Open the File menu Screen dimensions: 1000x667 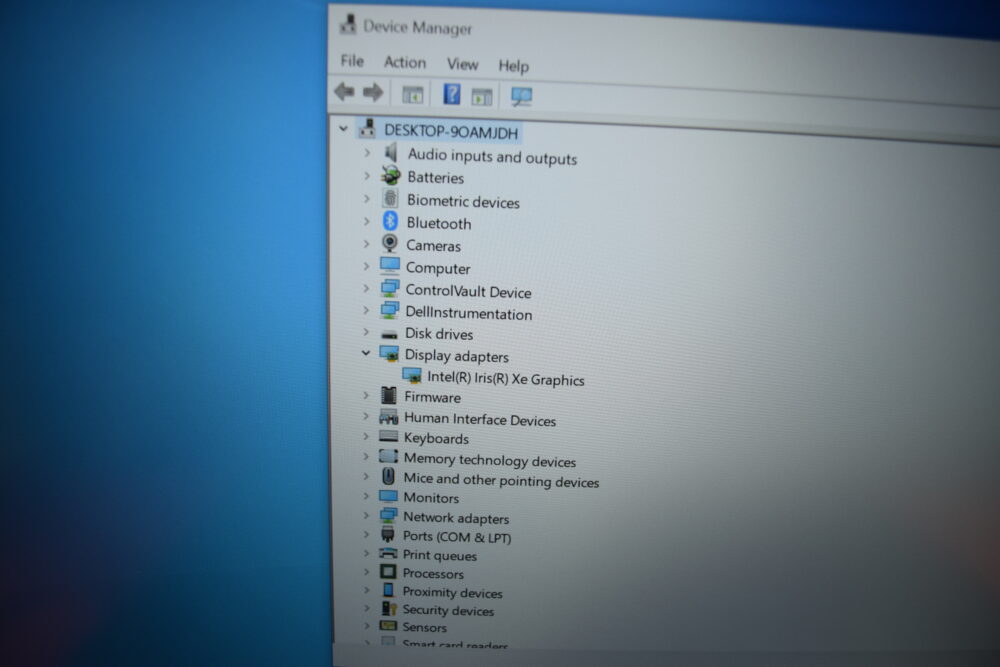click(x=352, y=61)
